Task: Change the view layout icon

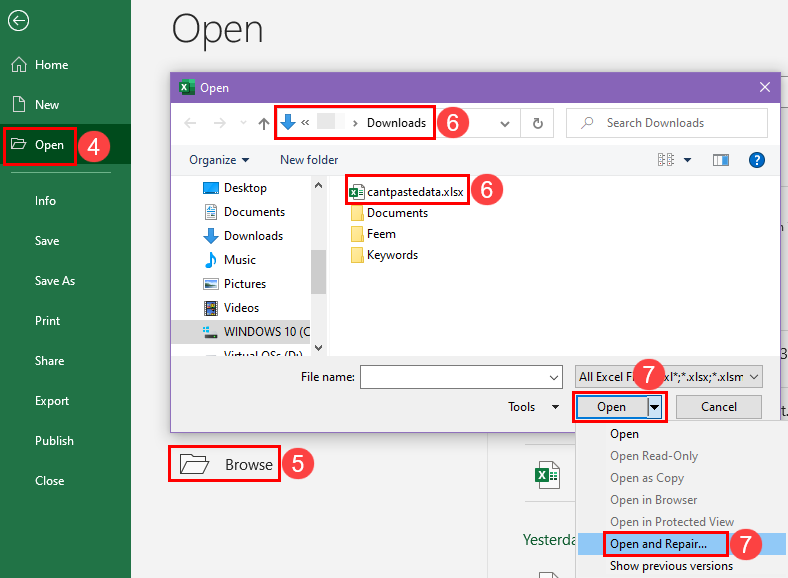Action: point(666,160)
